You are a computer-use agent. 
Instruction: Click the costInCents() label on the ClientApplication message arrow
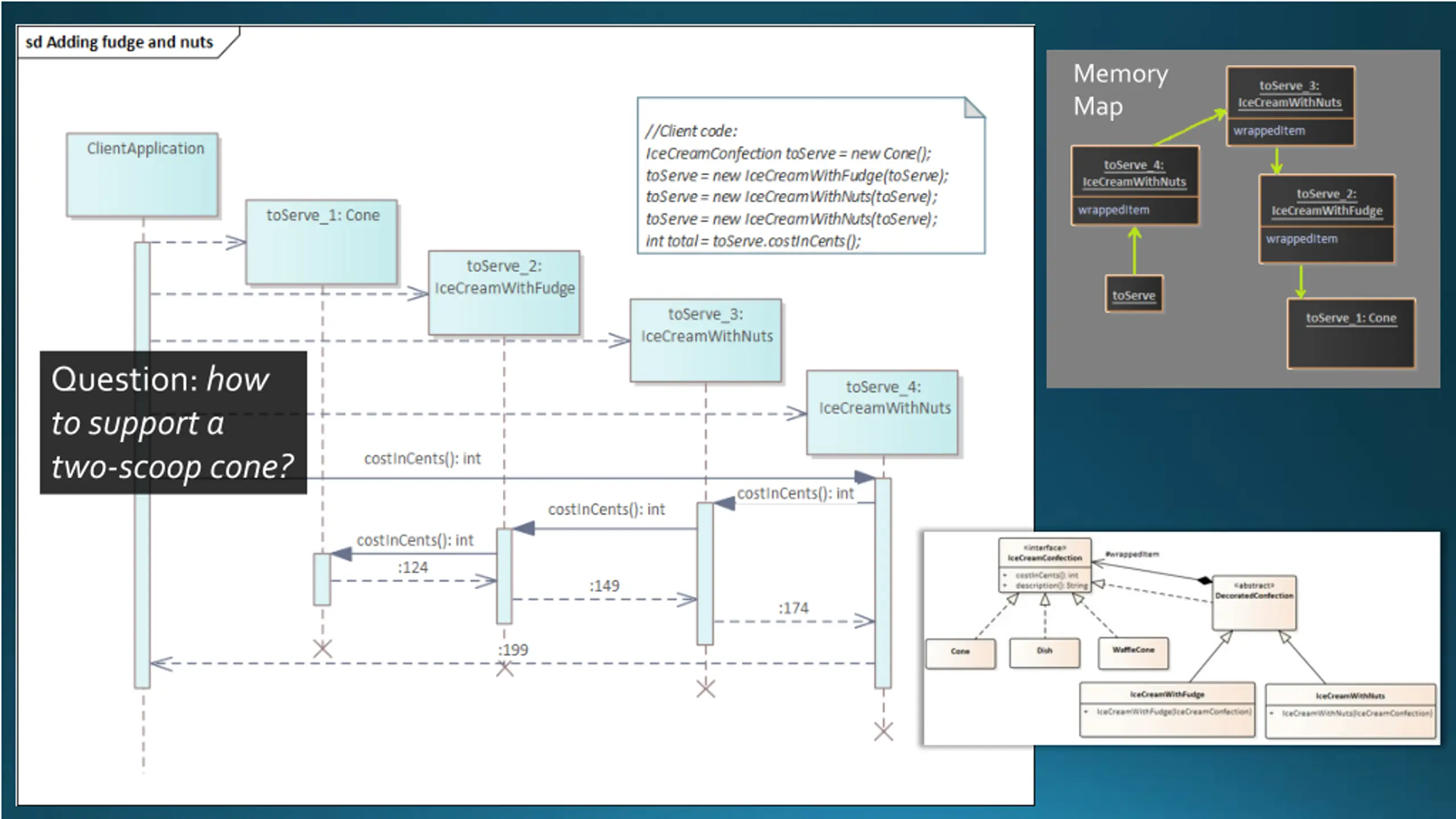click(x=423, y=458)
